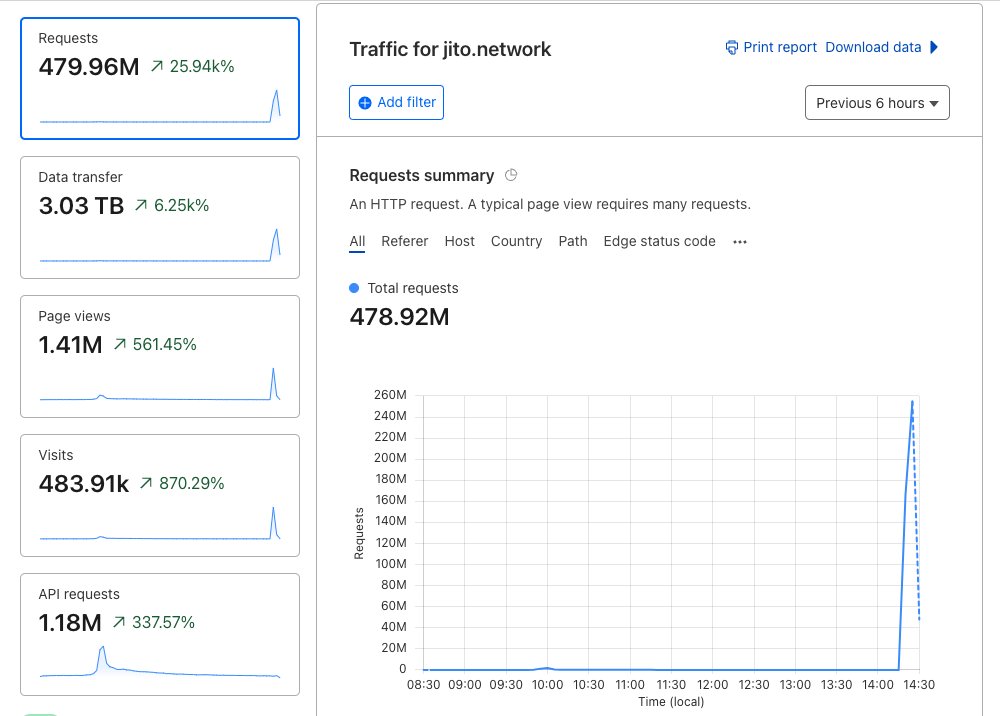Select the Visits metric card
This screenshot has height=716, width=1000.
(x=159, y=495)
